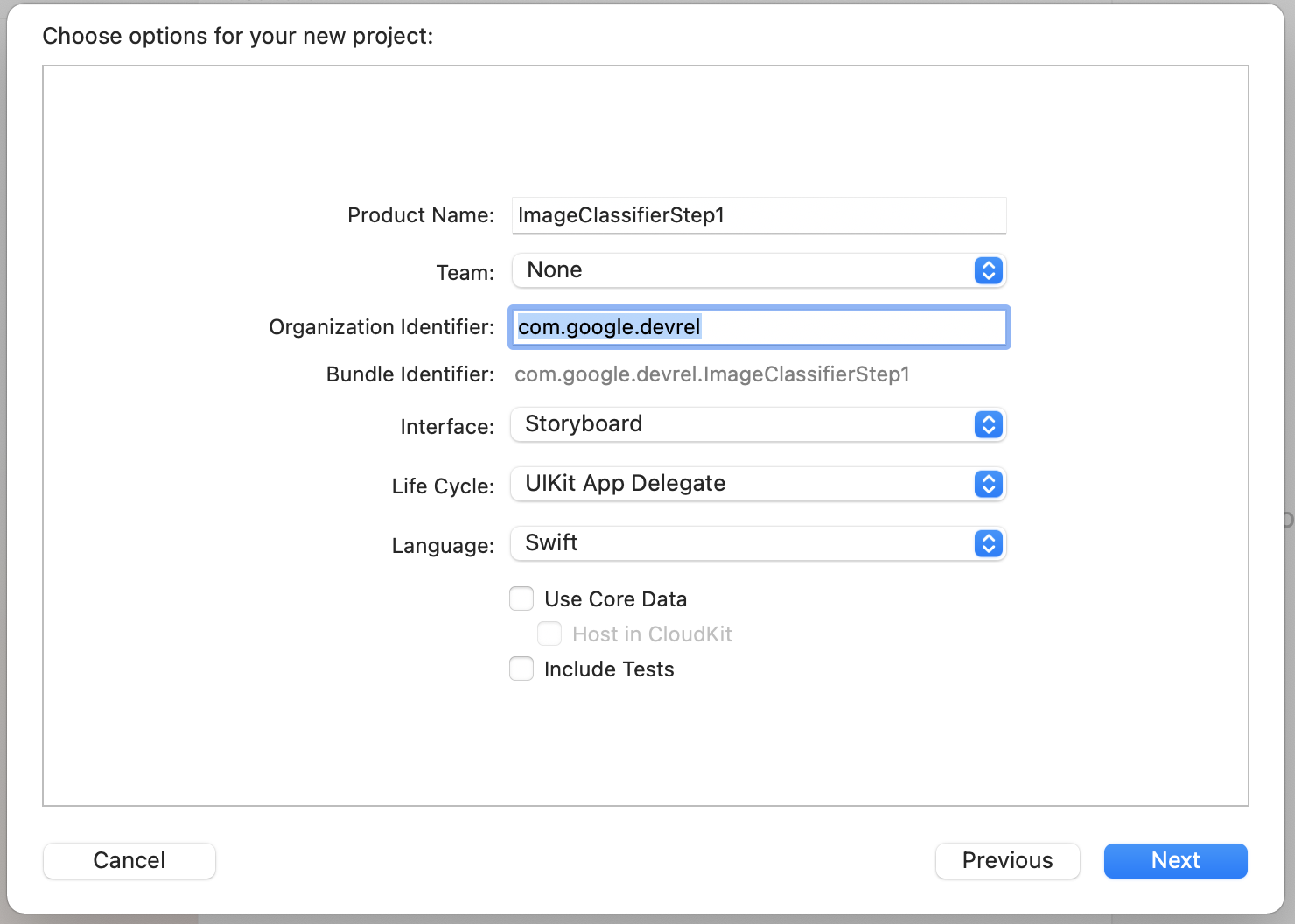Viewport: 1295px width, 924px height.
Task: Go back with the Previous button
Action: click(x=1007, y=860)
